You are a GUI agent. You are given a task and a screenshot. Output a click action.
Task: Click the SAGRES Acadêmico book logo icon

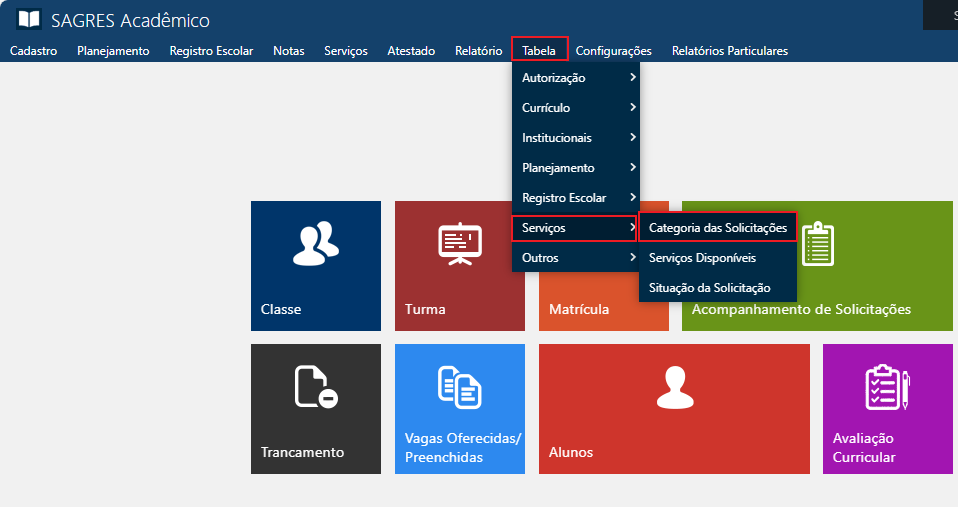point(29,20)
